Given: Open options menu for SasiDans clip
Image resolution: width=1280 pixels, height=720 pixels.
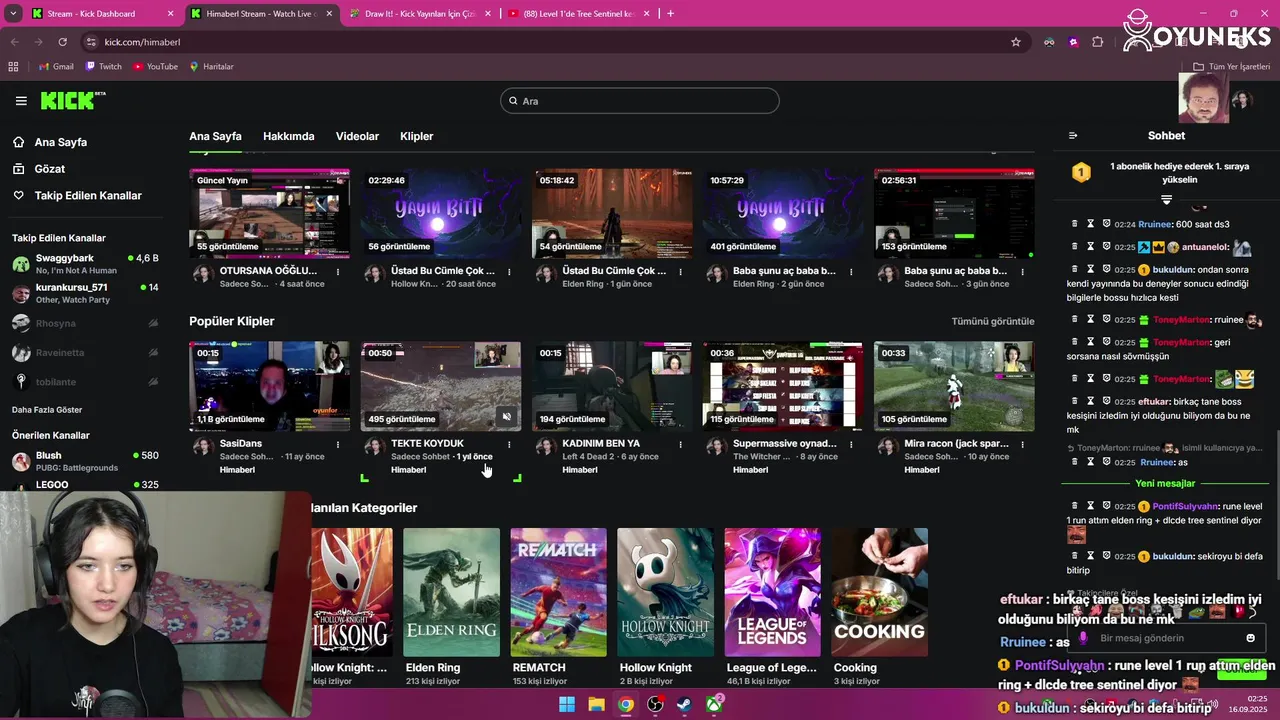Looking at the screenshot, I should pyautogui.click(x=338, y=445).
